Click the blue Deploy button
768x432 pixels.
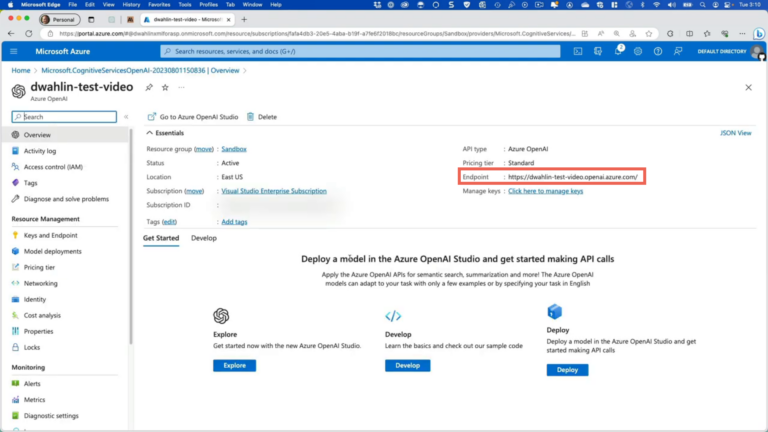[567, 369]
